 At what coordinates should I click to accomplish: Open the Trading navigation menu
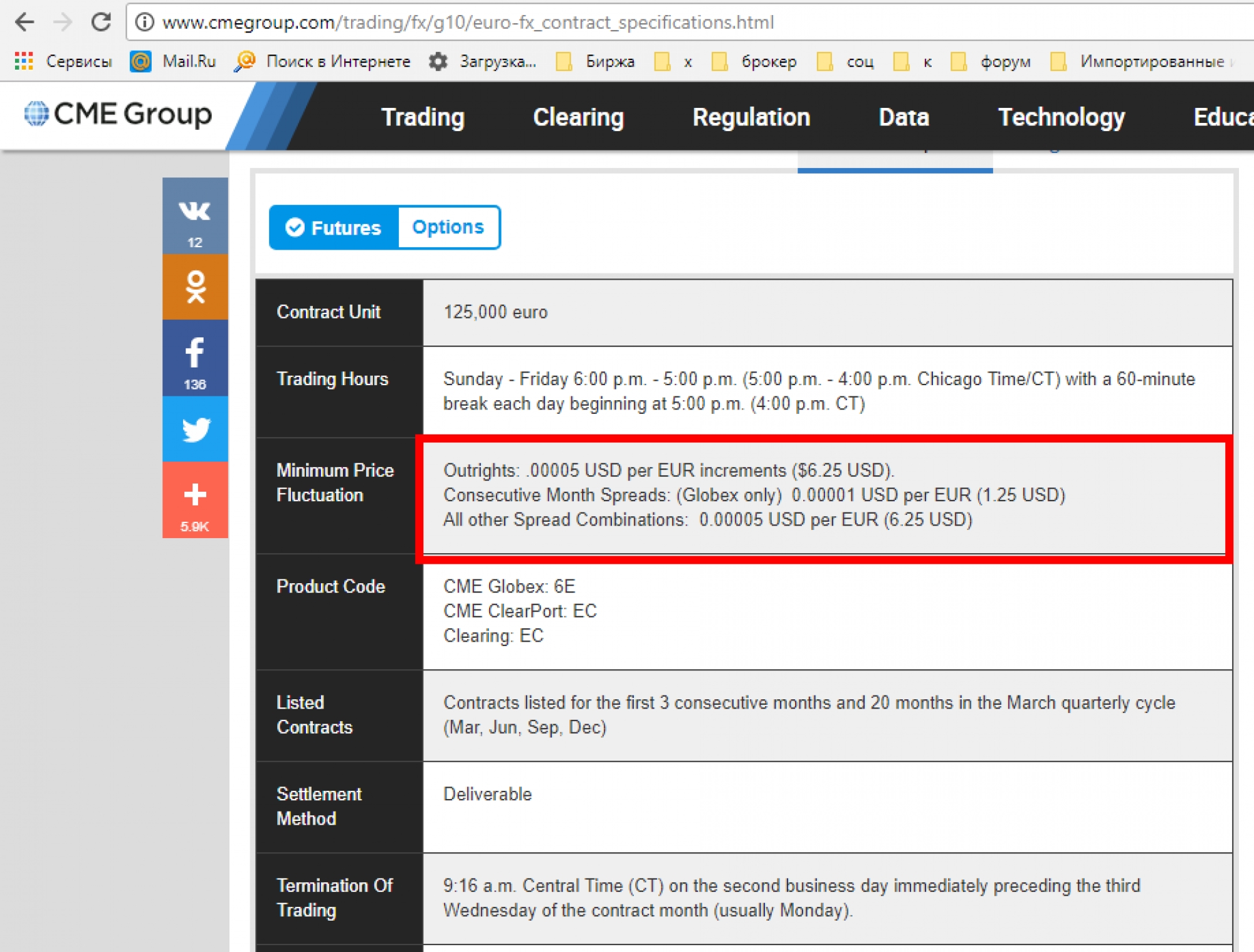(423, 117)
